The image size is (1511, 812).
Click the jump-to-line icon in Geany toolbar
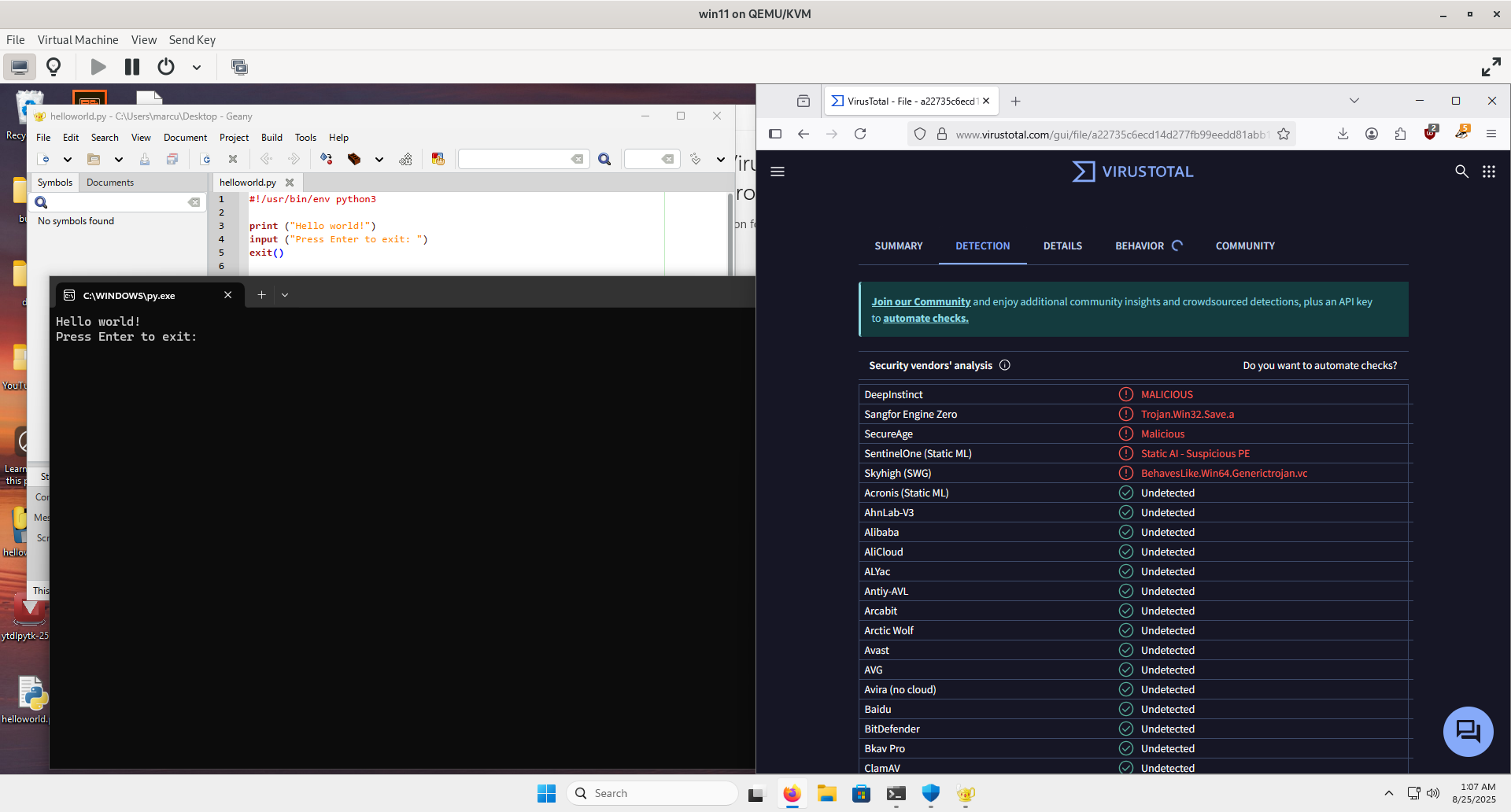pyautogui.click(x=695, y=159)
